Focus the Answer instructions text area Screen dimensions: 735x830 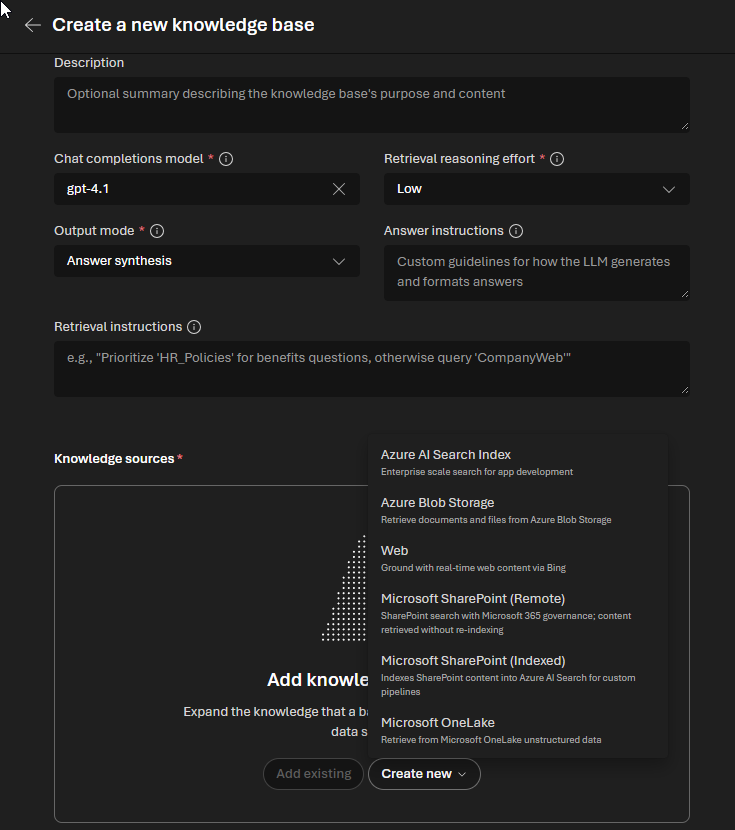(x=537, y=273)
